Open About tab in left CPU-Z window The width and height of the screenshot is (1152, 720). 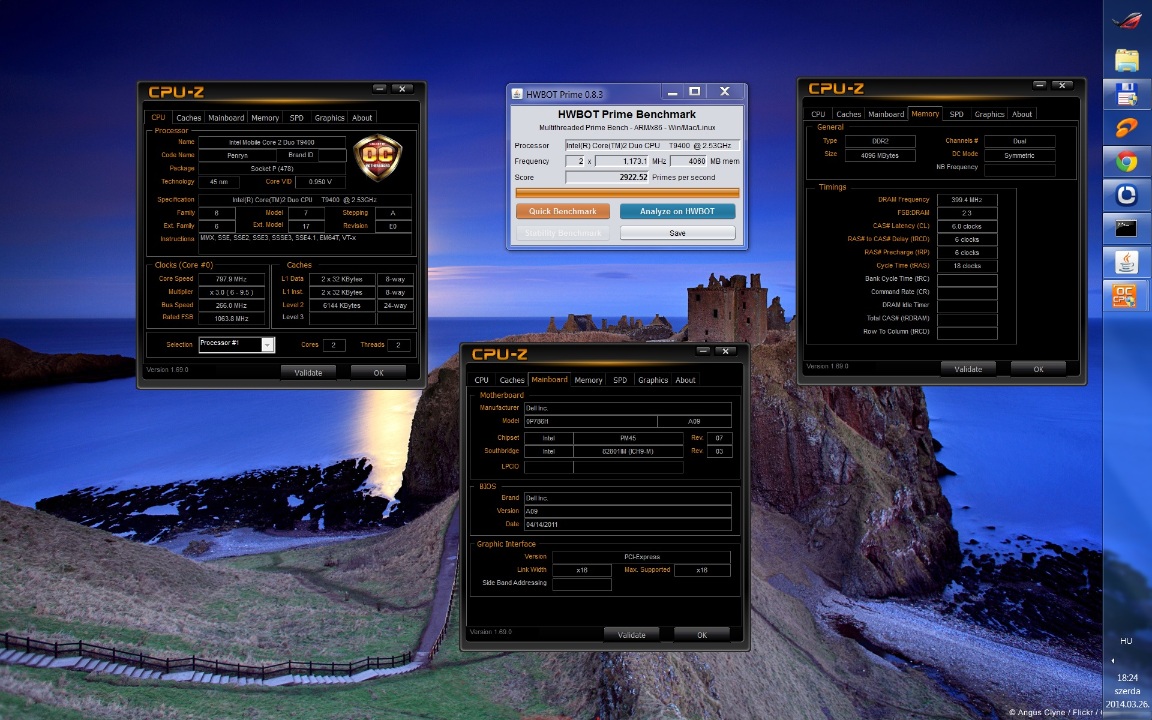(x=361, y=118)
